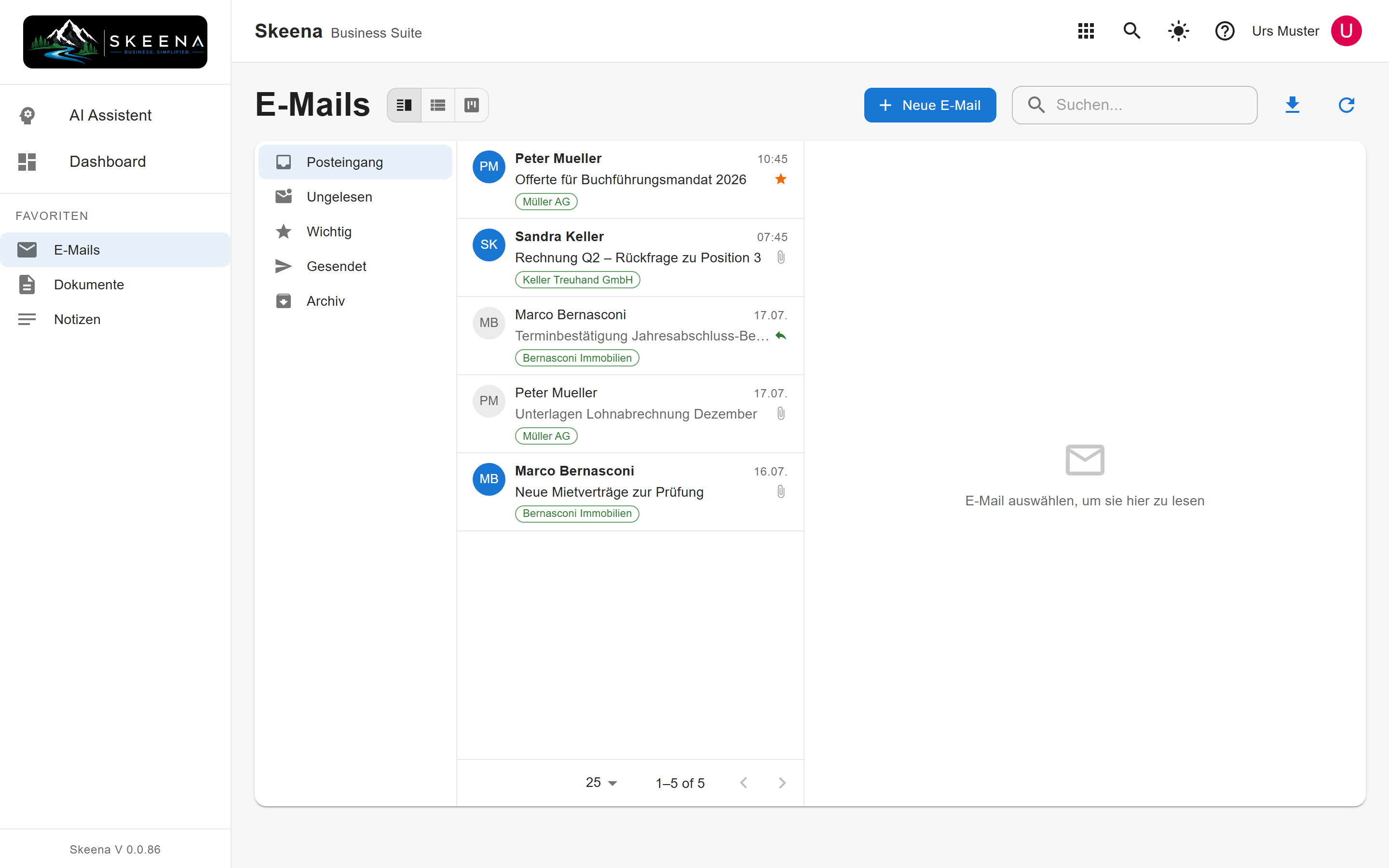Switch to kanban board view
The height and width of the screenshot is (868, 1389).
coord(472,105)
